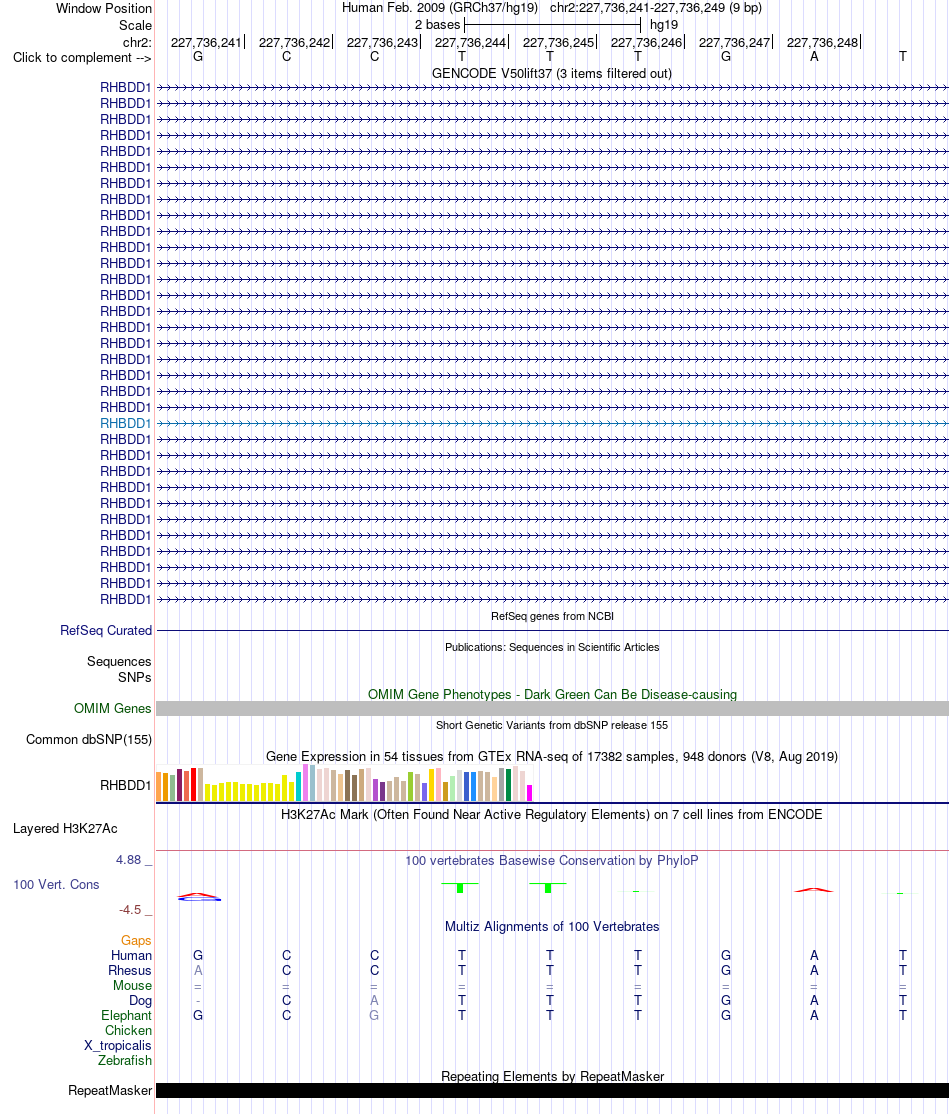Click the orange 'Gaps' label
The image size is (950, 1114).
136,941
